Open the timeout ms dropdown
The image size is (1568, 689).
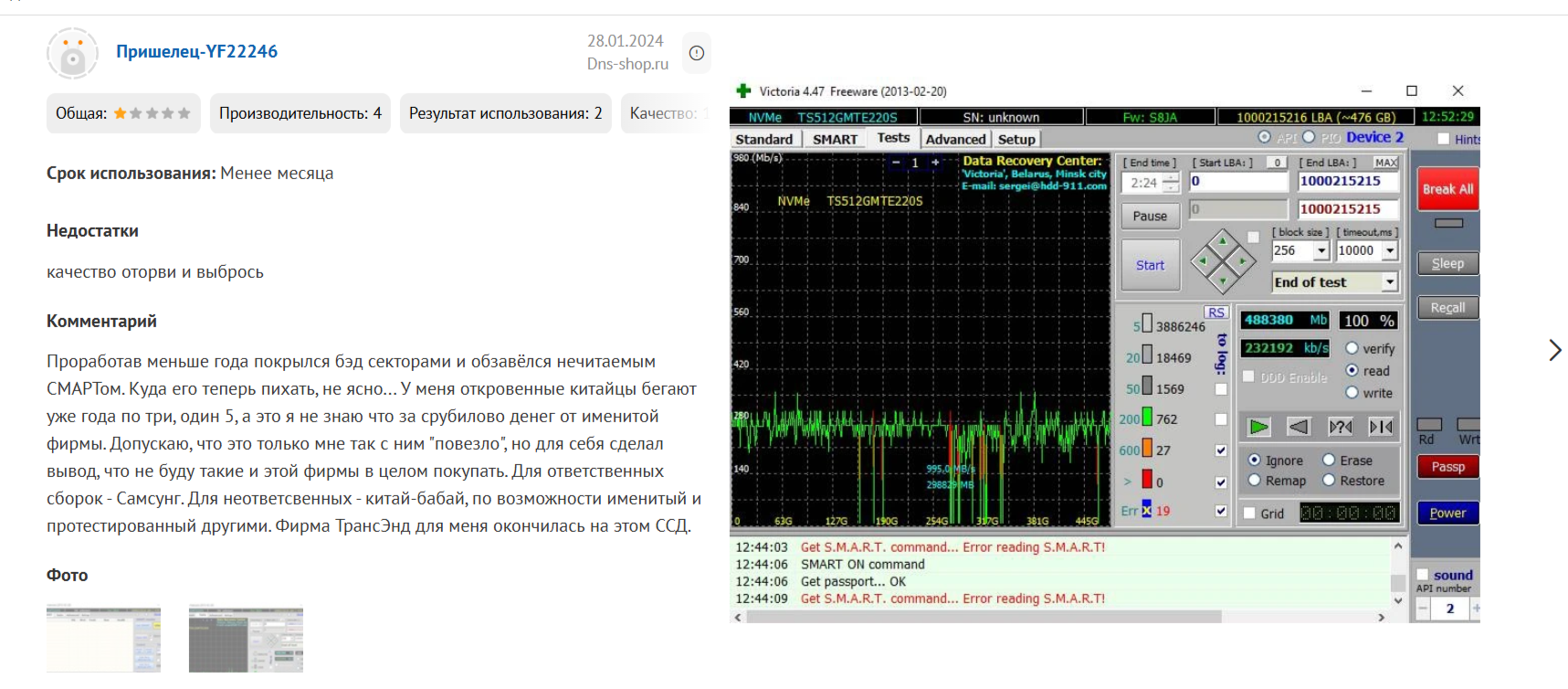coord(1390,250)
